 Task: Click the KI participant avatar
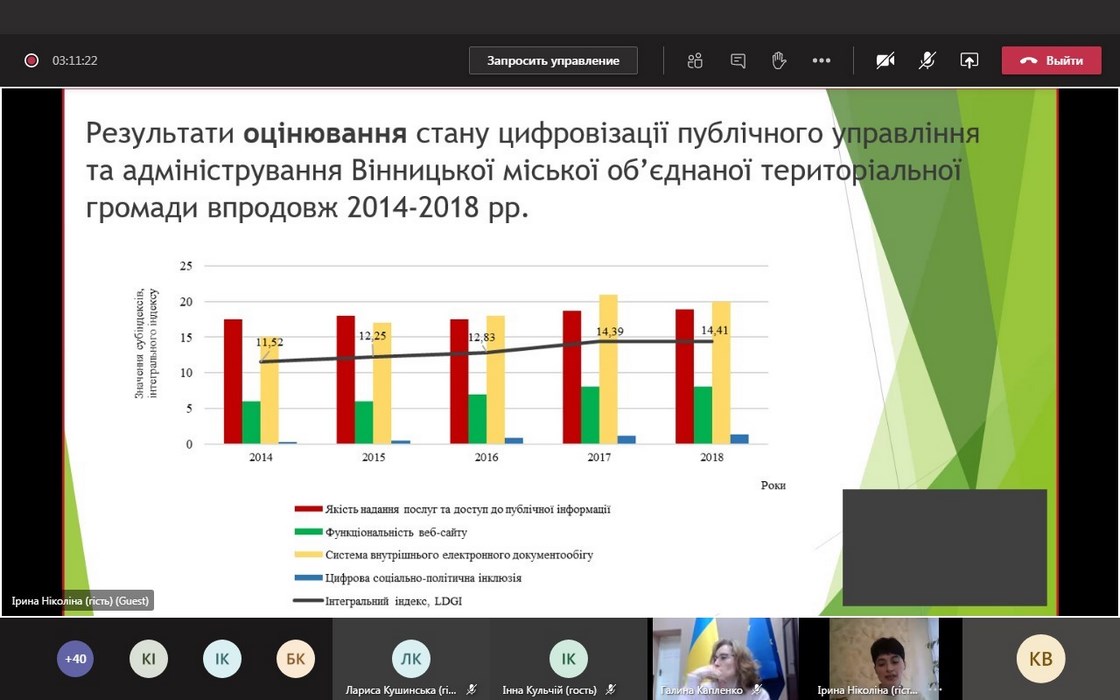[148, 659]
